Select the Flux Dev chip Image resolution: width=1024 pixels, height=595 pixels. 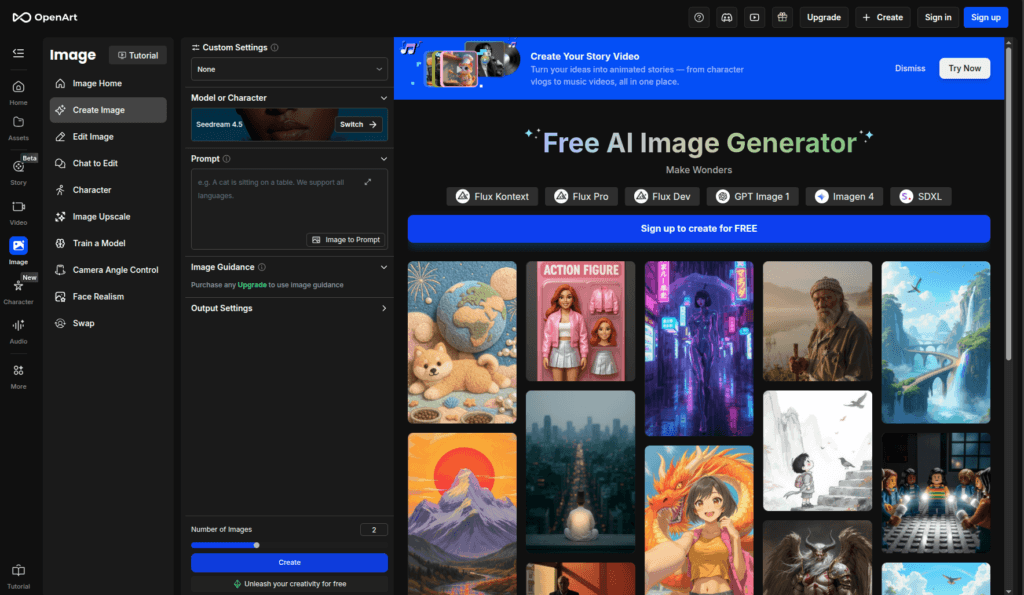pyautogui.click(x=662, y=197)
